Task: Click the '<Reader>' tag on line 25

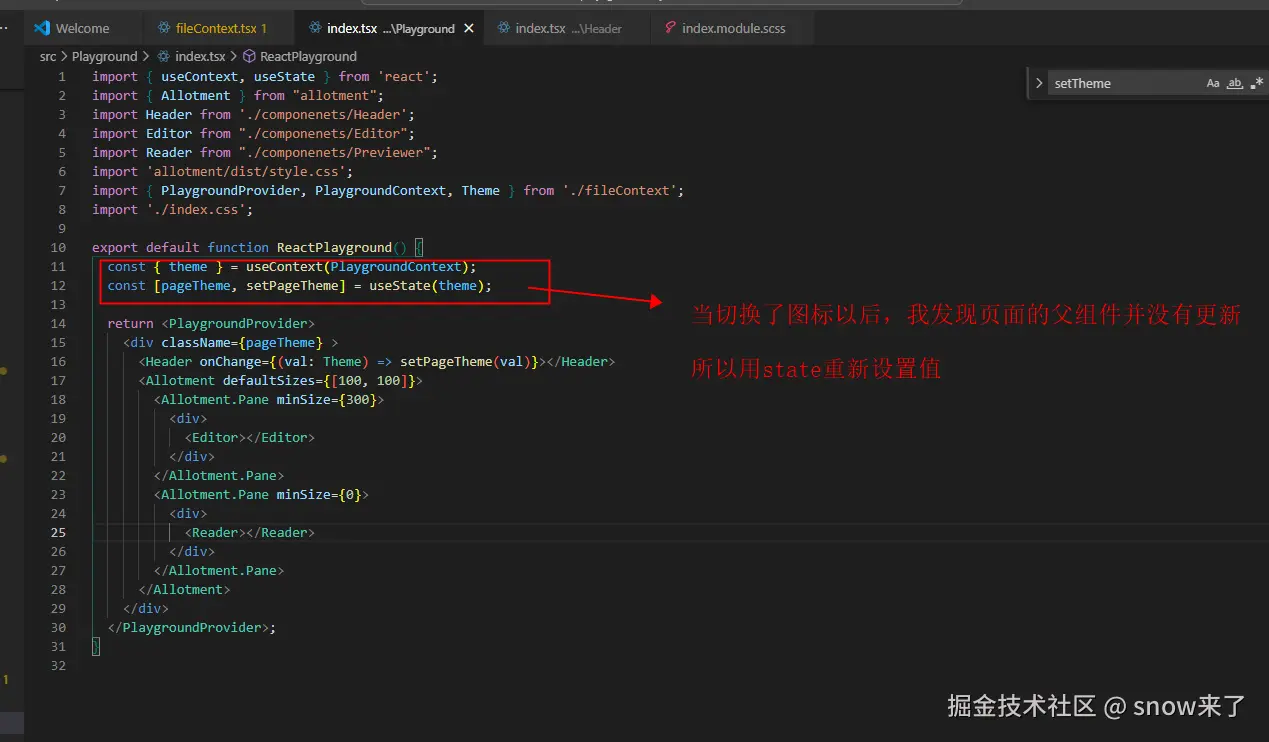Action: coord(215,532)
